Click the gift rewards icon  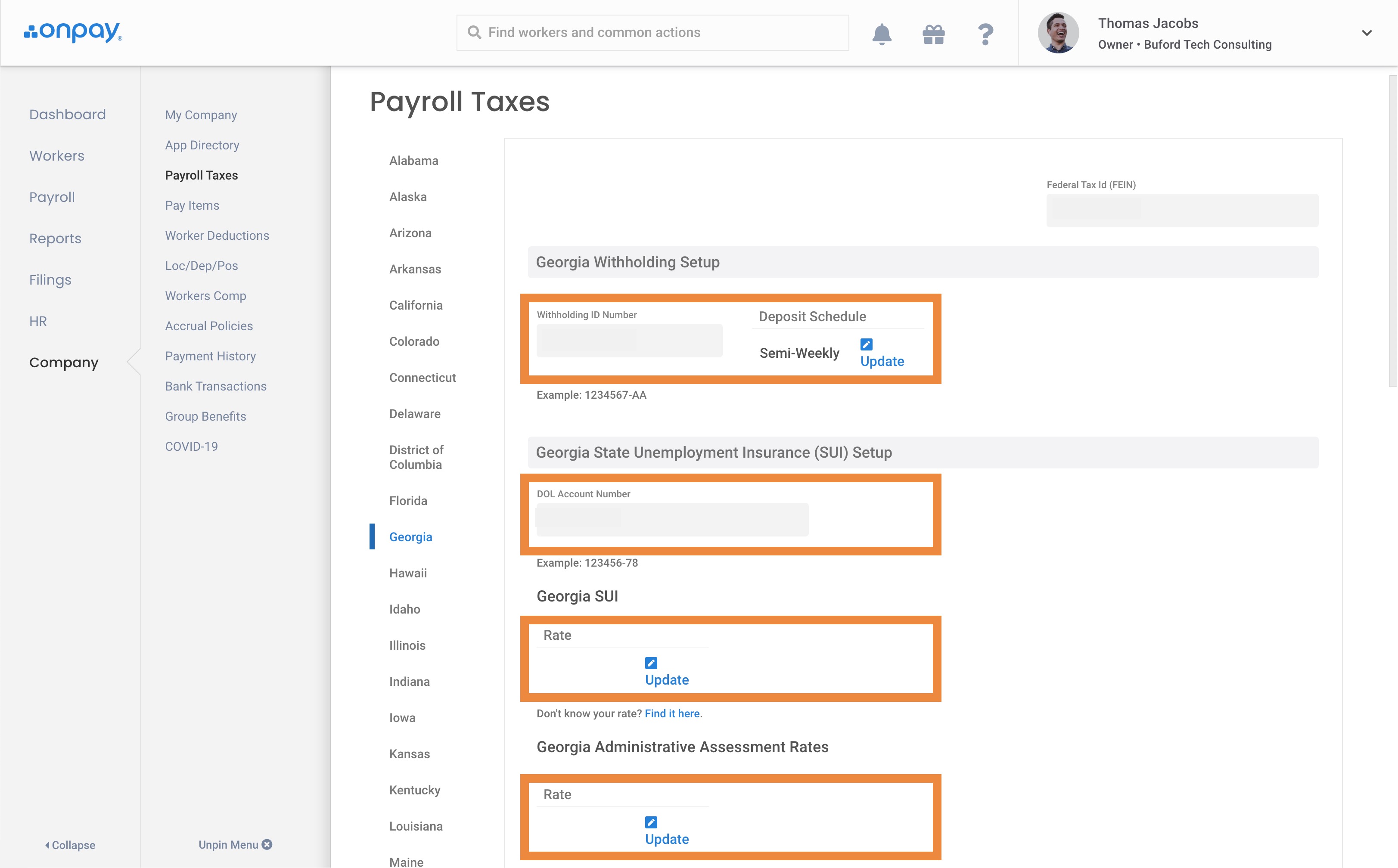click(x=934, y=34)
